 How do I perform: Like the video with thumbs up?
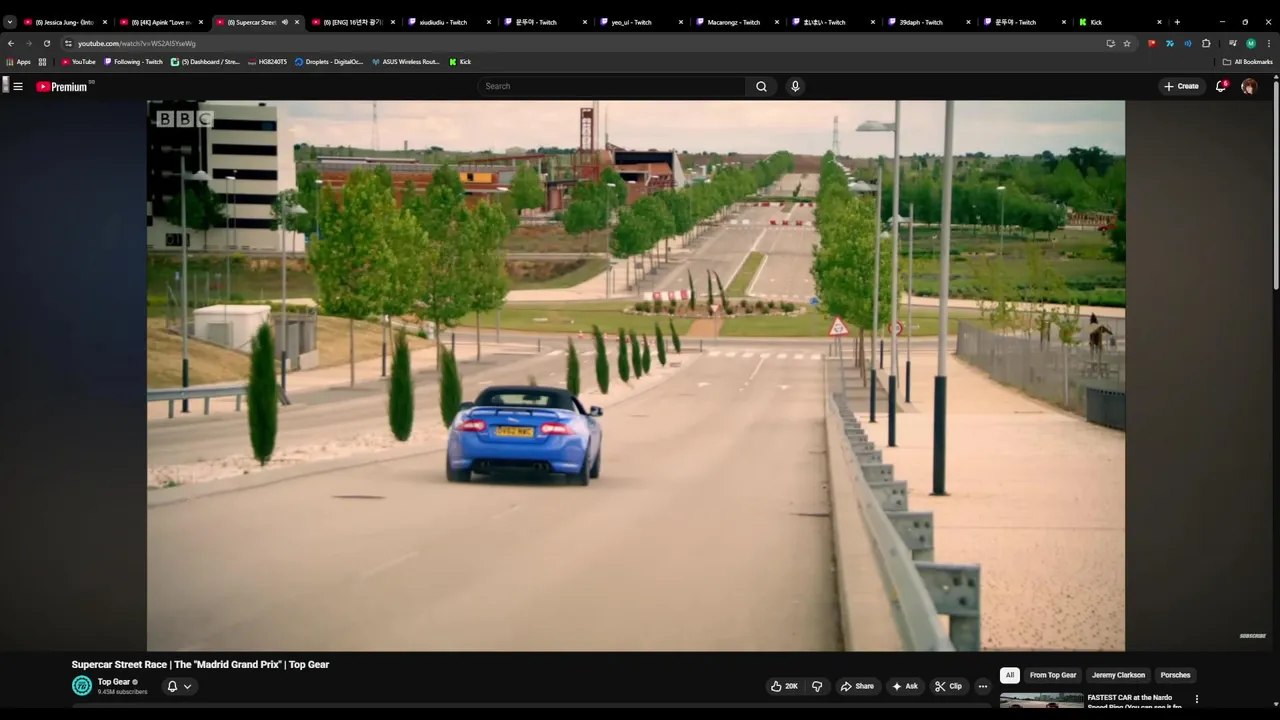(x=784, y=686)
